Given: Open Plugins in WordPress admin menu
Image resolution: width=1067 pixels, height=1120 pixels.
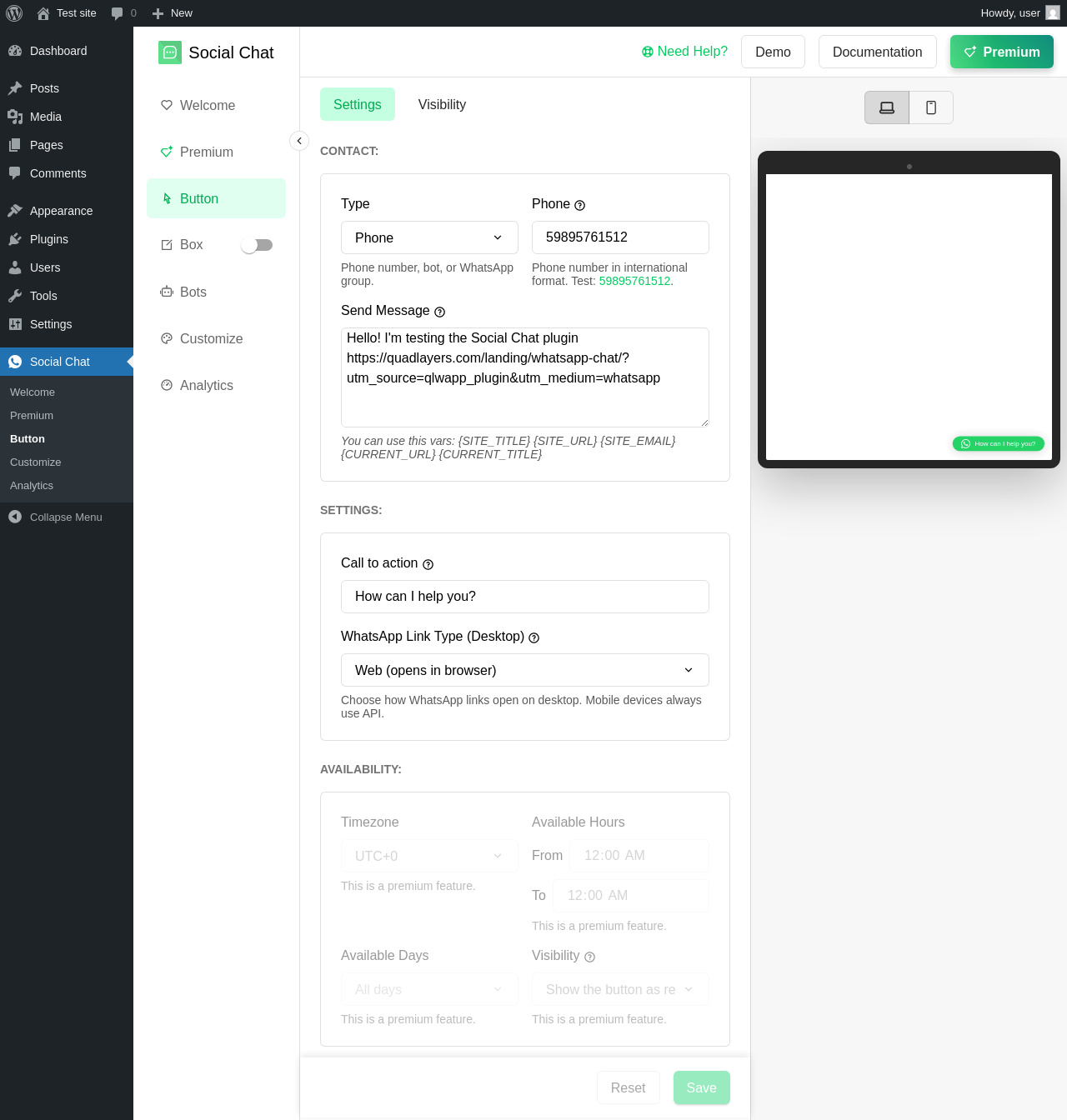Looking at the screenshot, I should (x=67, y=239).
